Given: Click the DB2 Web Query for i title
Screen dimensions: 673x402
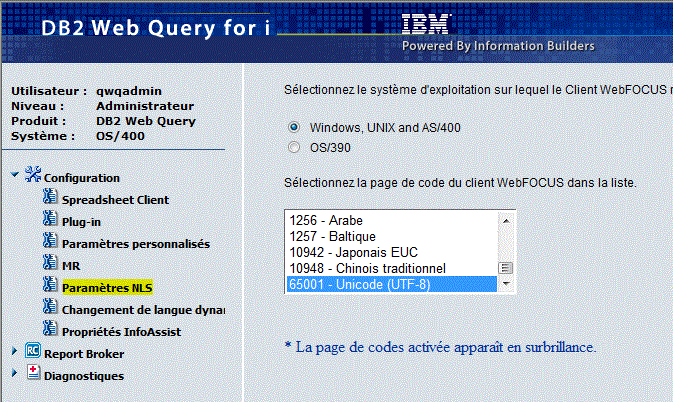Looking at the screenshot, I should [x=156, y=28].
